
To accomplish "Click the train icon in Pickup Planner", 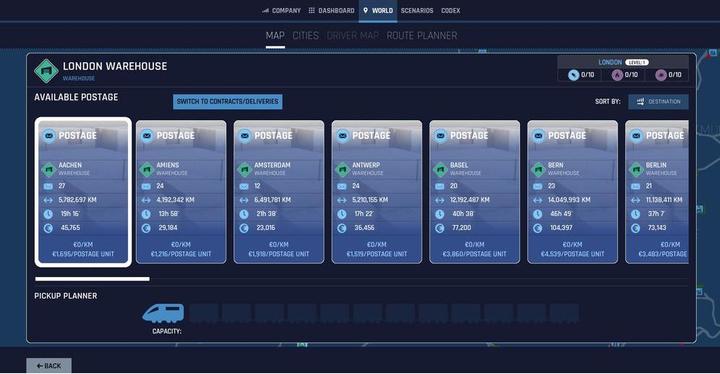I will tap(163, 313).
